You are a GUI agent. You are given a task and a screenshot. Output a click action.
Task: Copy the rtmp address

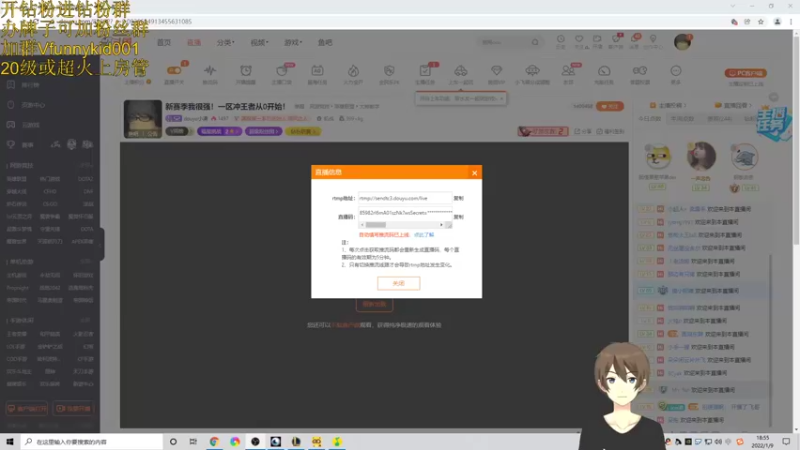coord(459,198)
